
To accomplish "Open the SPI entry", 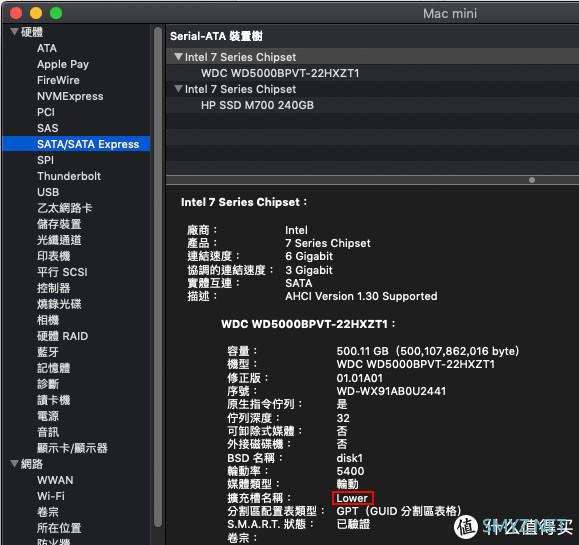I will (45, 160).
